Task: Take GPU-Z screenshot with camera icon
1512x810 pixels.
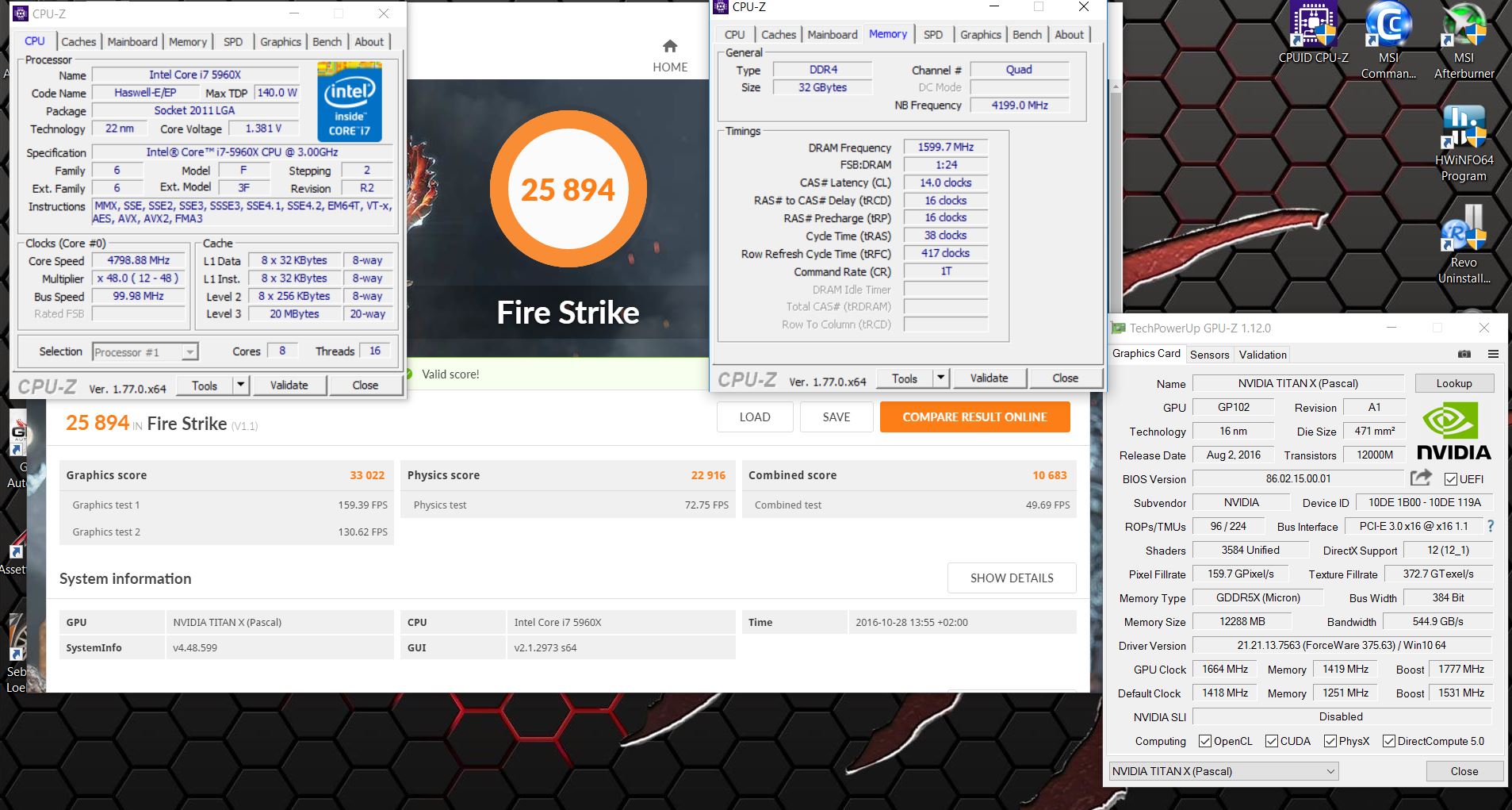Action: click(1464, 354)
